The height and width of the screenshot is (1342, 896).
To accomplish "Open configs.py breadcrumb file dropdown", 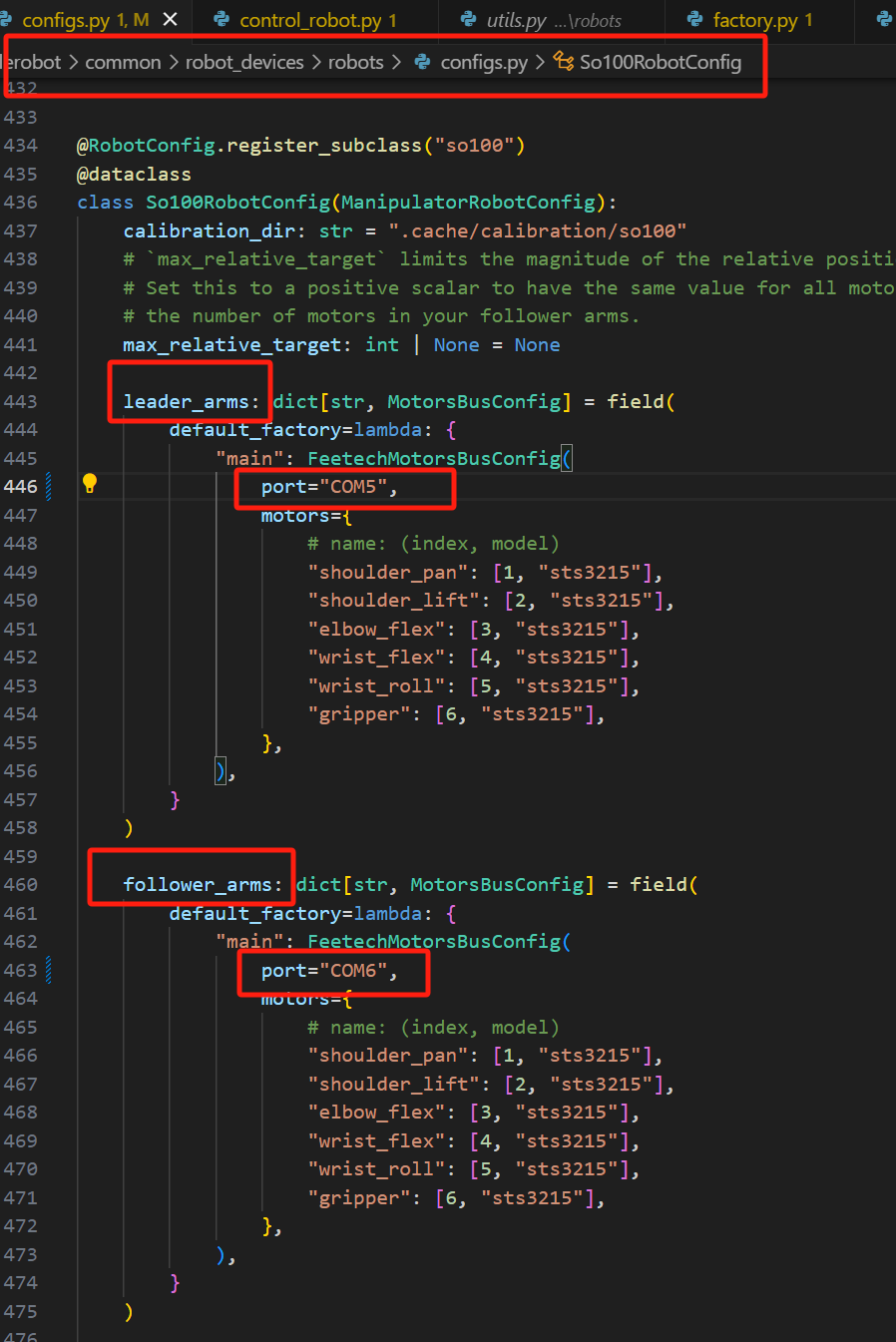I will [x=484, y=62].
